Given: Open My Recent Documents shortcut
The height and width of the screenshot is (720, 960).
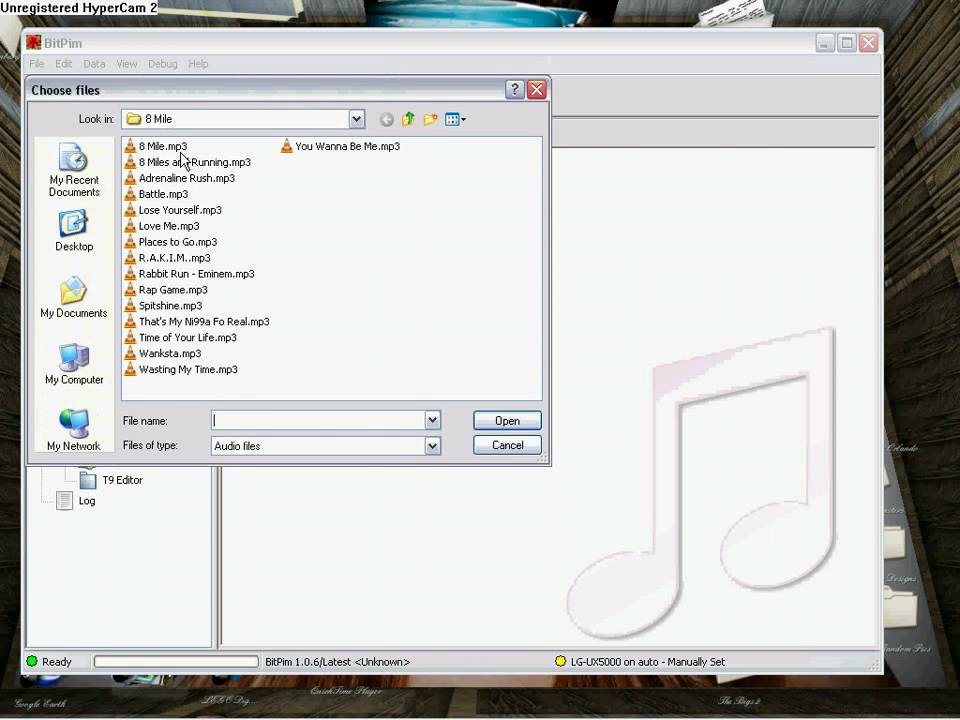Looking at the screenshot, I should [74, 170].
